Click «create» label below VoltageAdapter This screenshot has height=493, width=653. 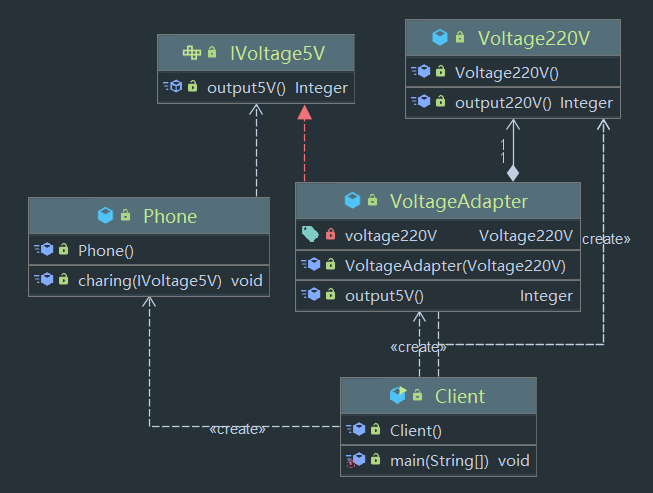point(418,346)
